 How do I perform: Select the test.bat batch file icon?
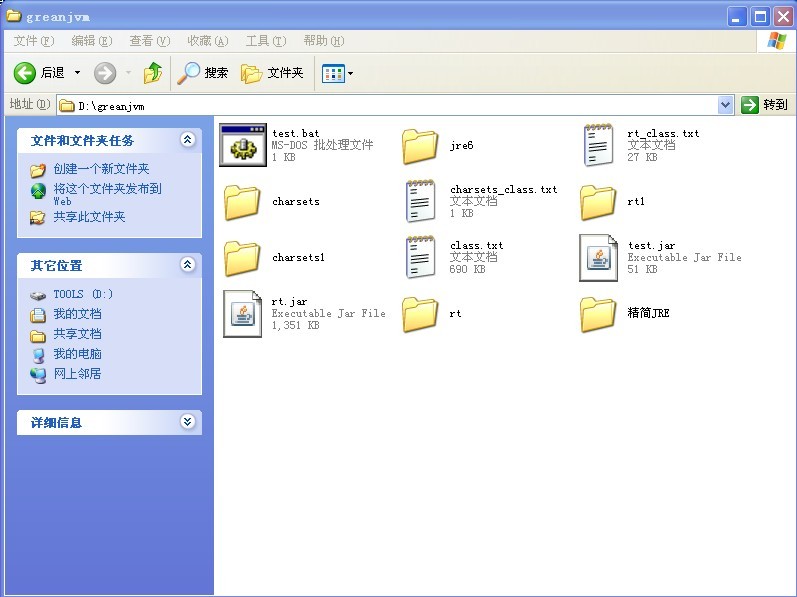[x=243, y=145]
